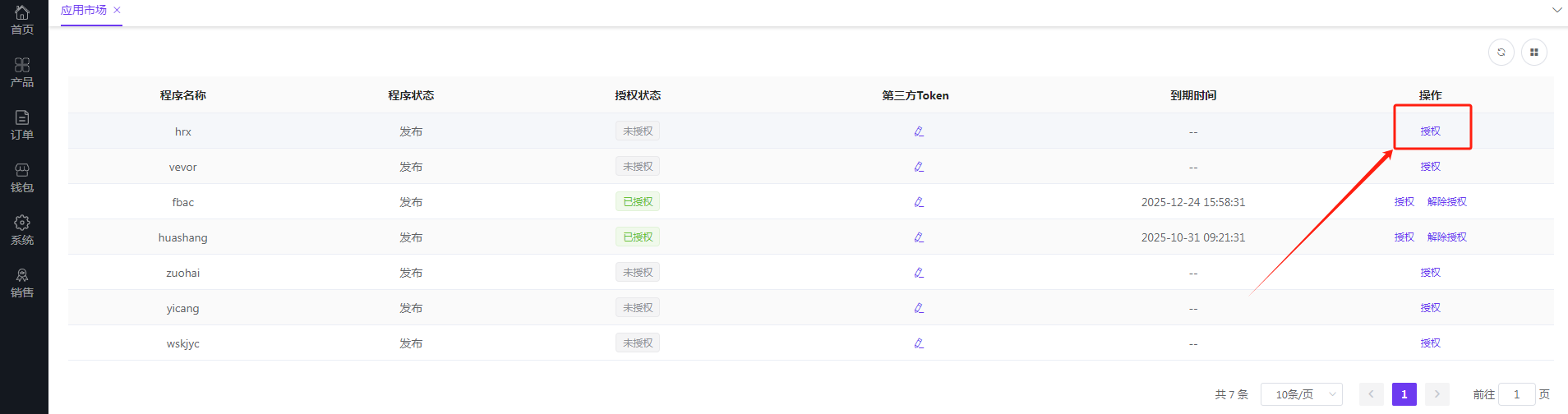The width and height of the screenshot is (1568, 414).
Task: Close the 应用市场 tab
Action: 117,11
